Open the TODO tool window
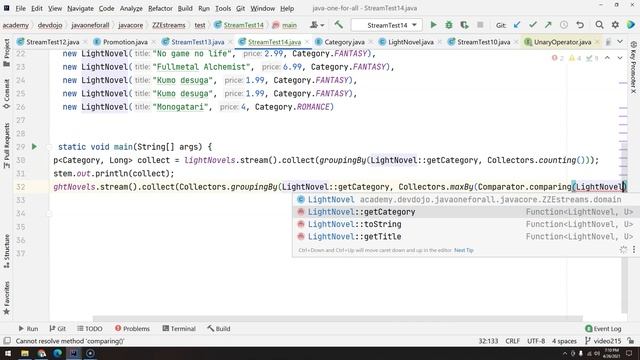Viewport: 640px width, 360px height. [89, 329]
